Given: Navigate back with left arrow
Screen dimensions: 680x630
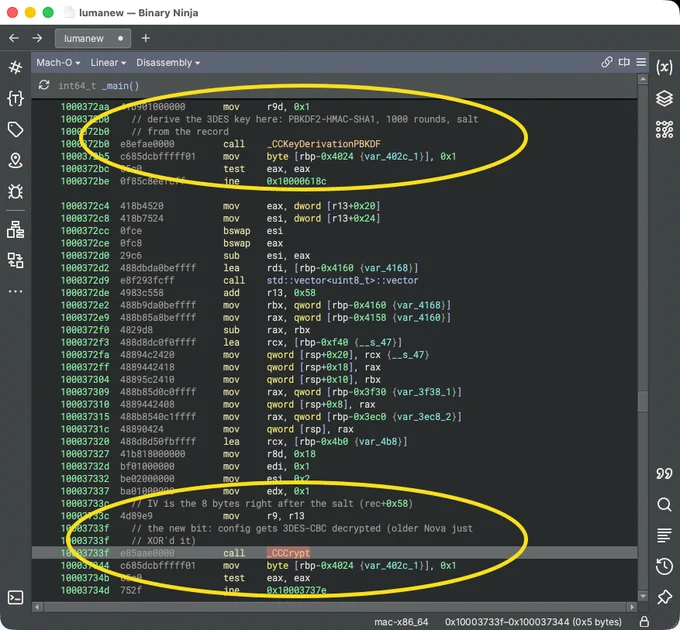Looking at the screenshot, I should coord(14,38).
